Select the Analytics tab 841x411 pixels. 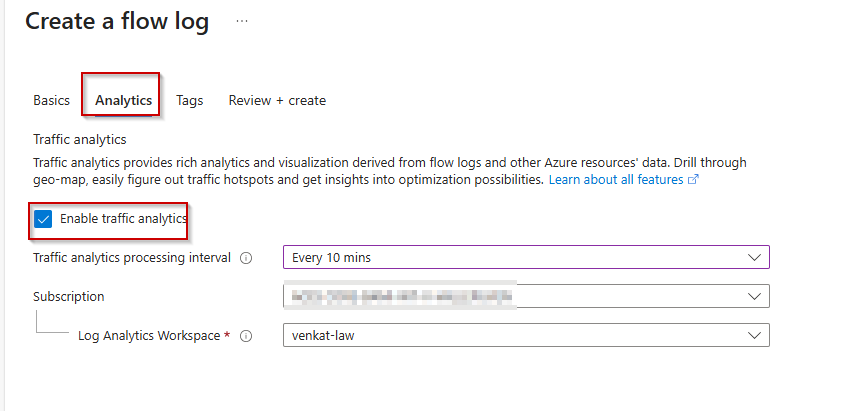tap(123, 100)
